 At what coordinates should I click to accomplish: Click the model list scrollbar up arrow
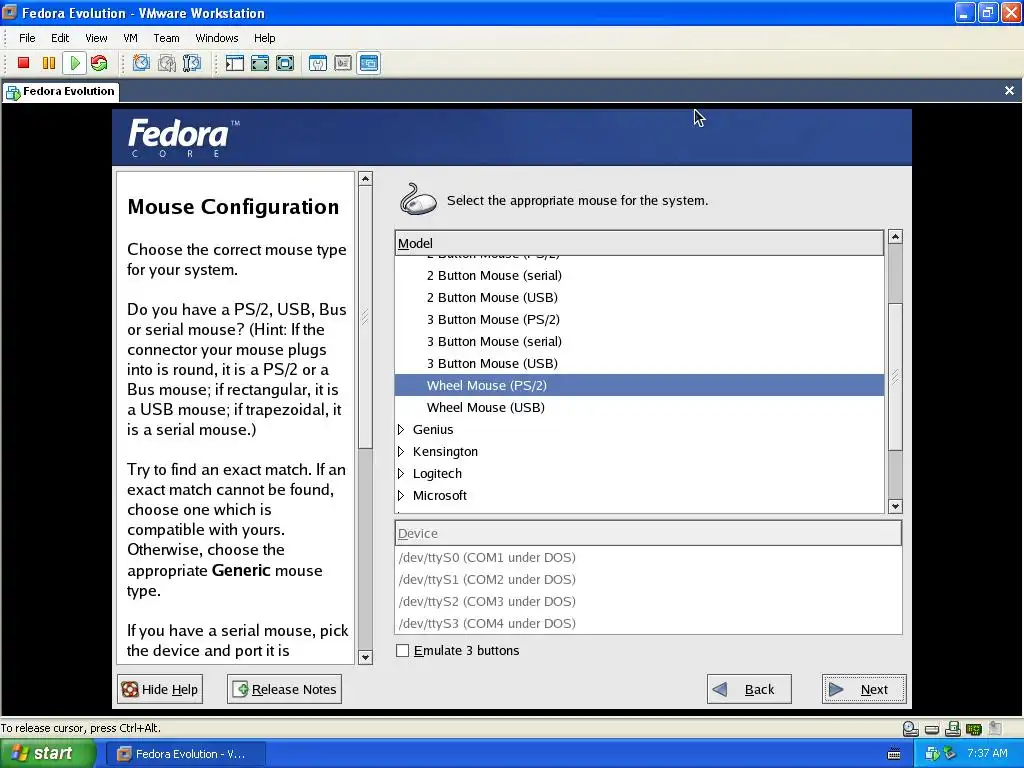895,236
